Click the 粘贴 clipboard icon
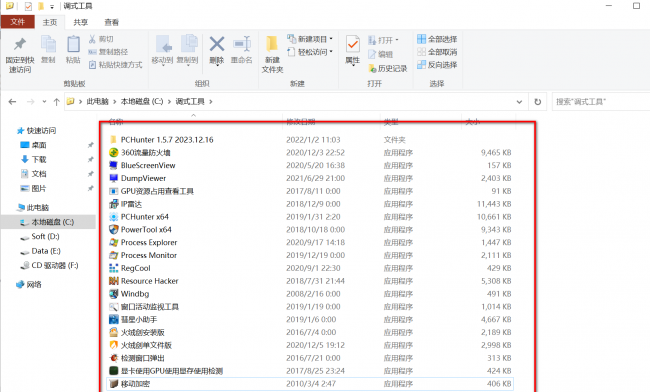650x392 pixels. 73,44
